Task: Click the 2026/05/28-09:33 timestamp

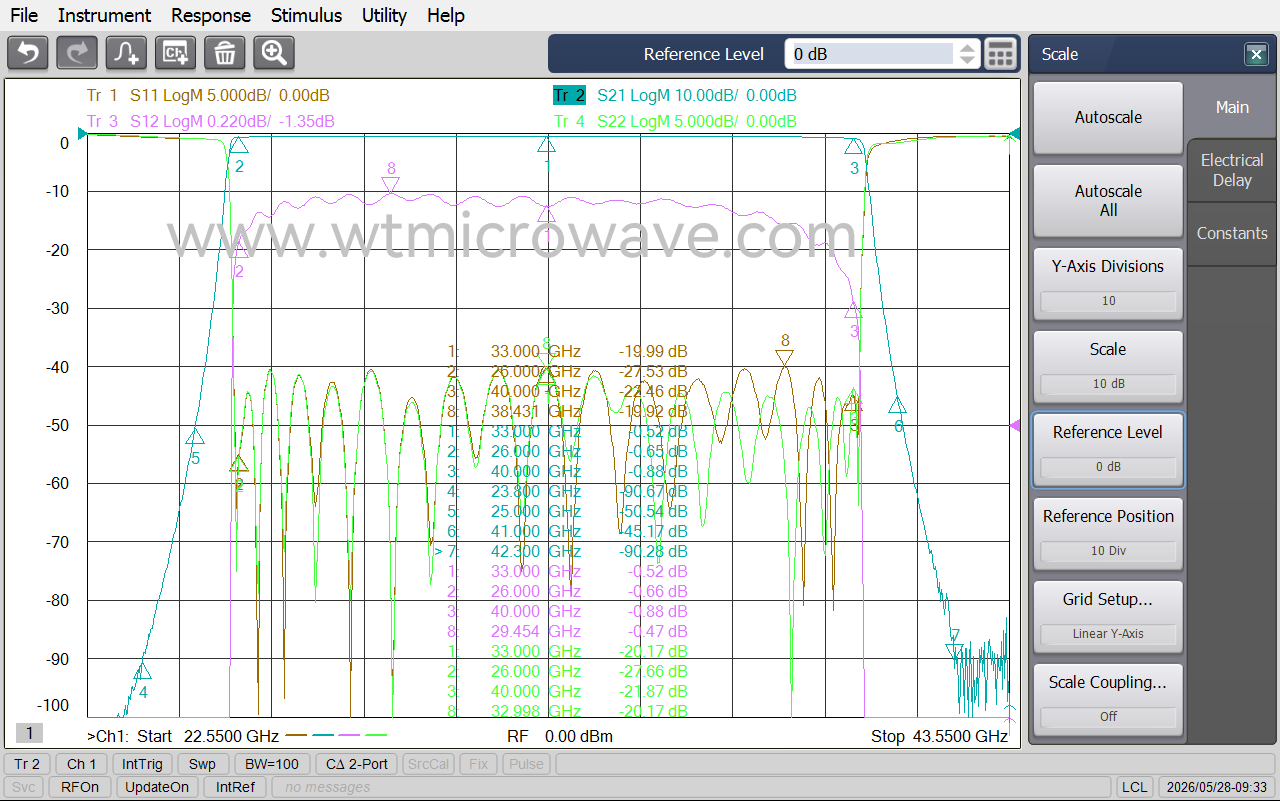Action: click(1215, 787)
